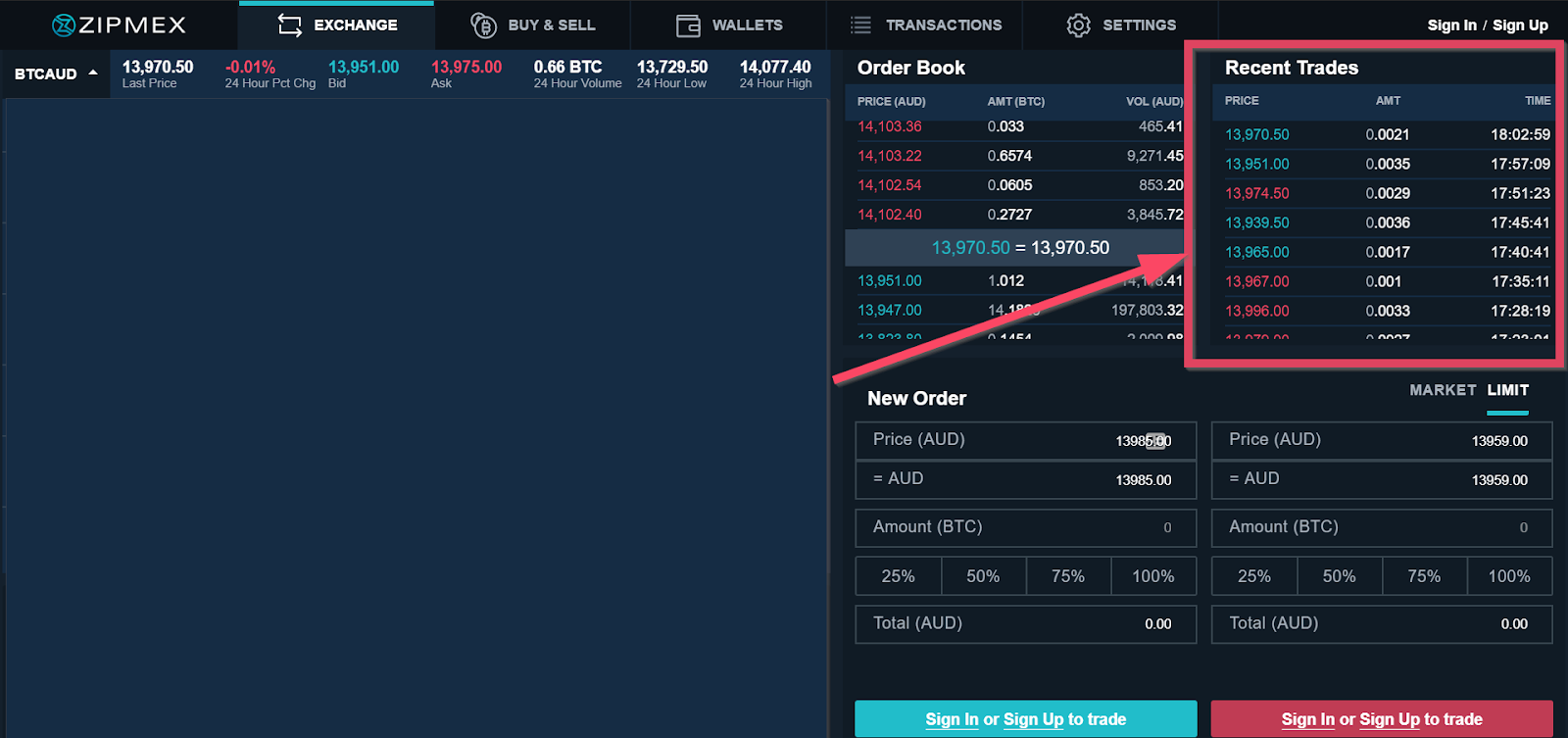
Task: Click the sell-side Total (AUD) field
Action: [x=1382, y=624]
